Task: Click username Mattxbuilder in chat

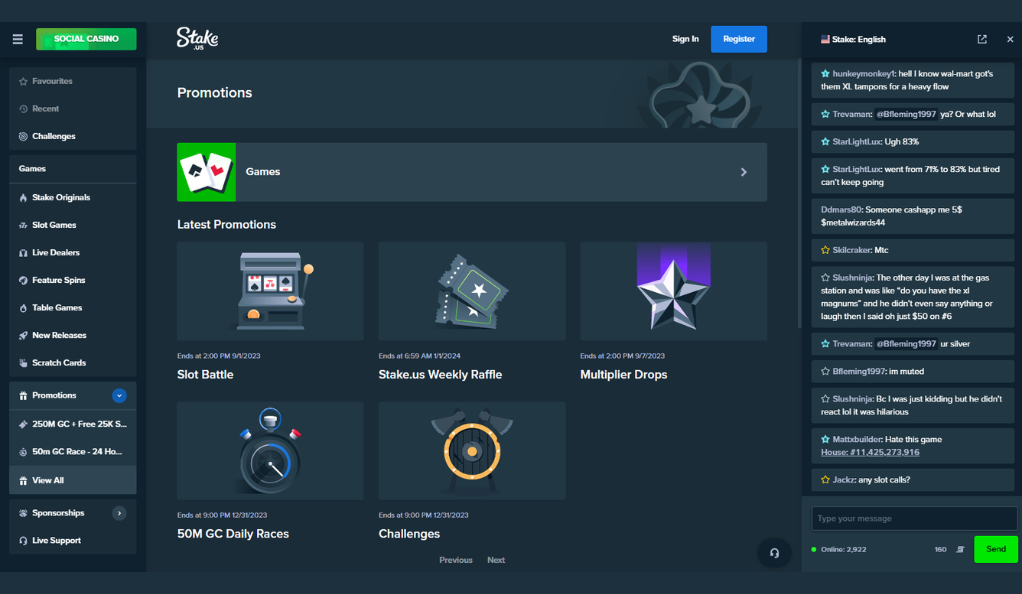Action: (856, 439)
